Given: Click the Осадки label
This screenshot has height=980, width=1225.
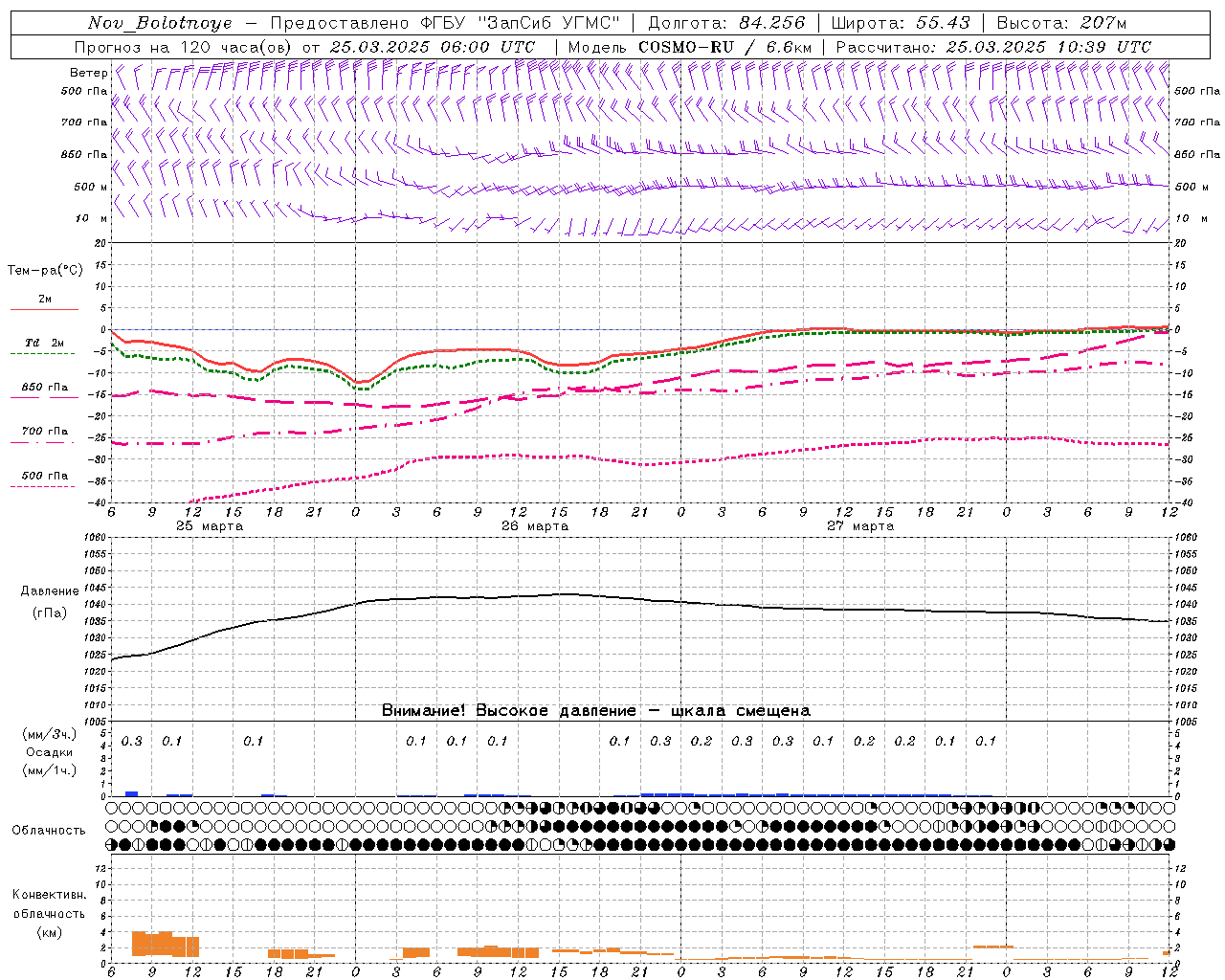Looking at the screenshot, I should pyautogui.click(x=50, y=752).
